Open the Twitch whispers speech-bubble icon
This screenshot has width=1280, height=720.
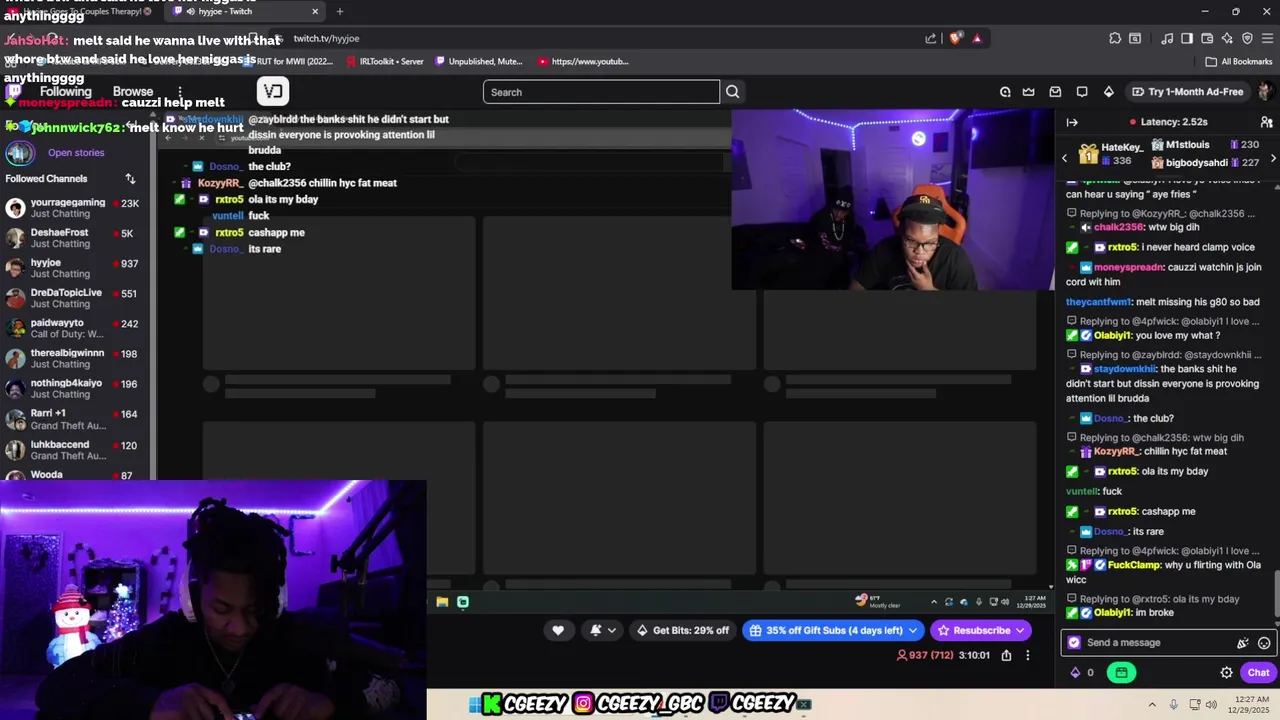tap(1082, 92)
